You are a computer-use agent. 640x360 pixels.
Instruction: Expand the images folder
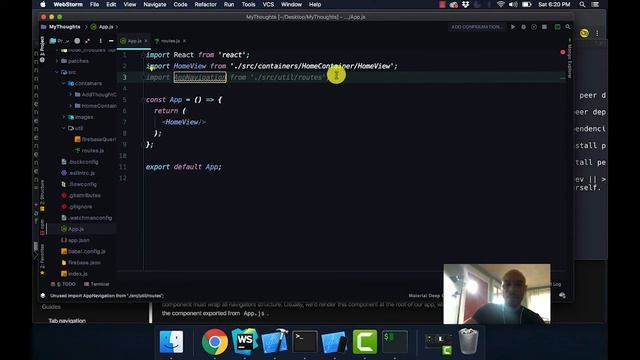pyautogui.click(x=64, y=117)
